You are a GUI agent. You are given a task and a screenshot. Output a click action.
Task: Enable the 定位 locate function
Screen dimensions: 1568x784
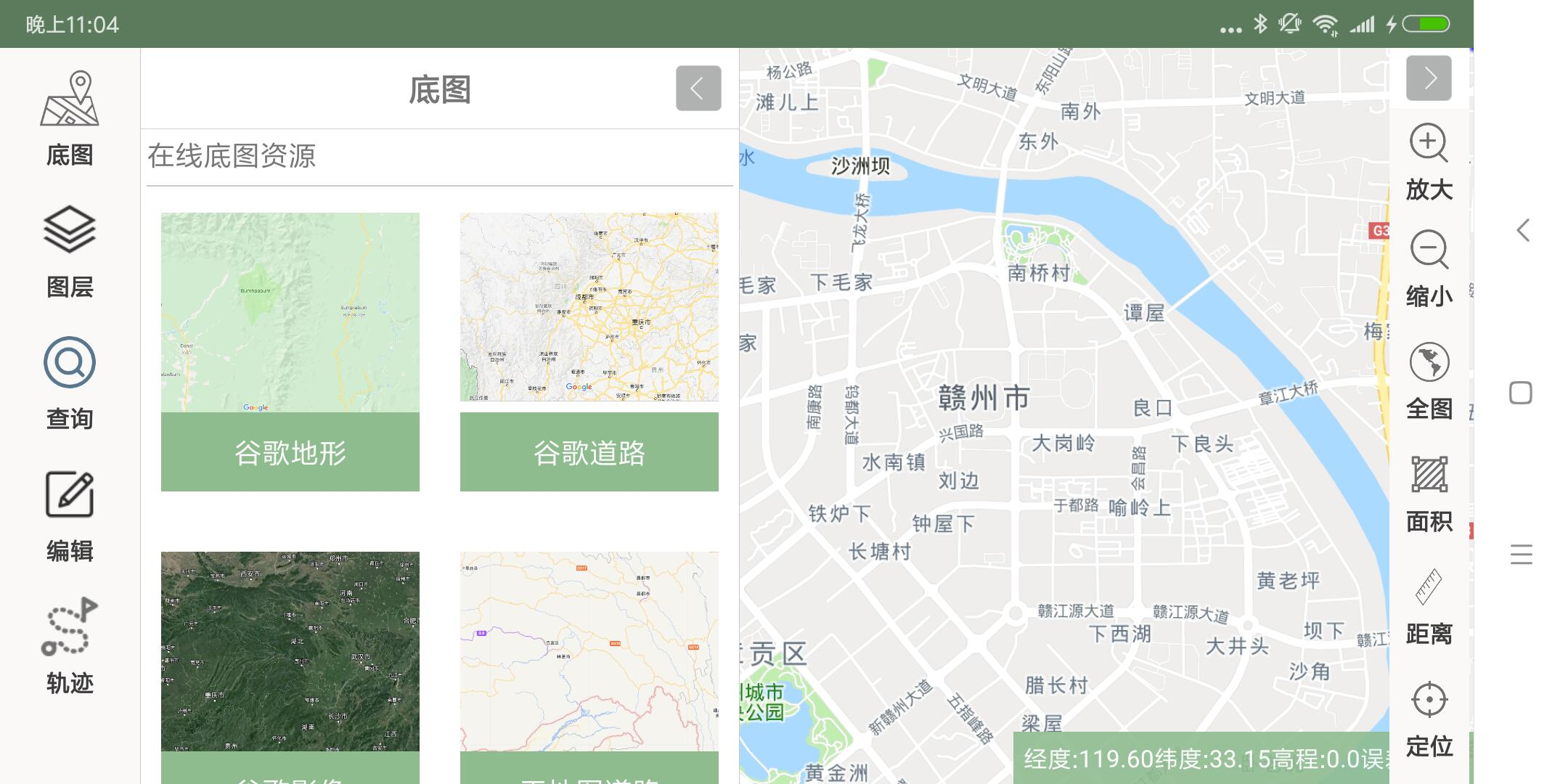coord(1428,715)
